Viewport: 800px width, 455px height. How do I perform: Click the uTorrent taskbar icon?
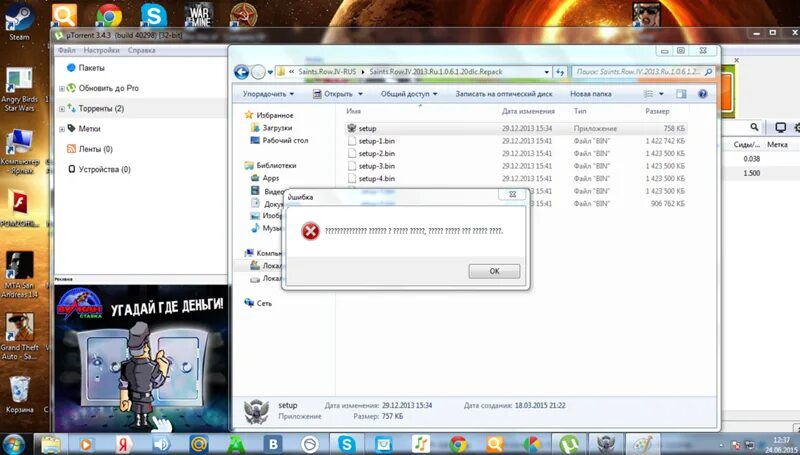point(568,444)
